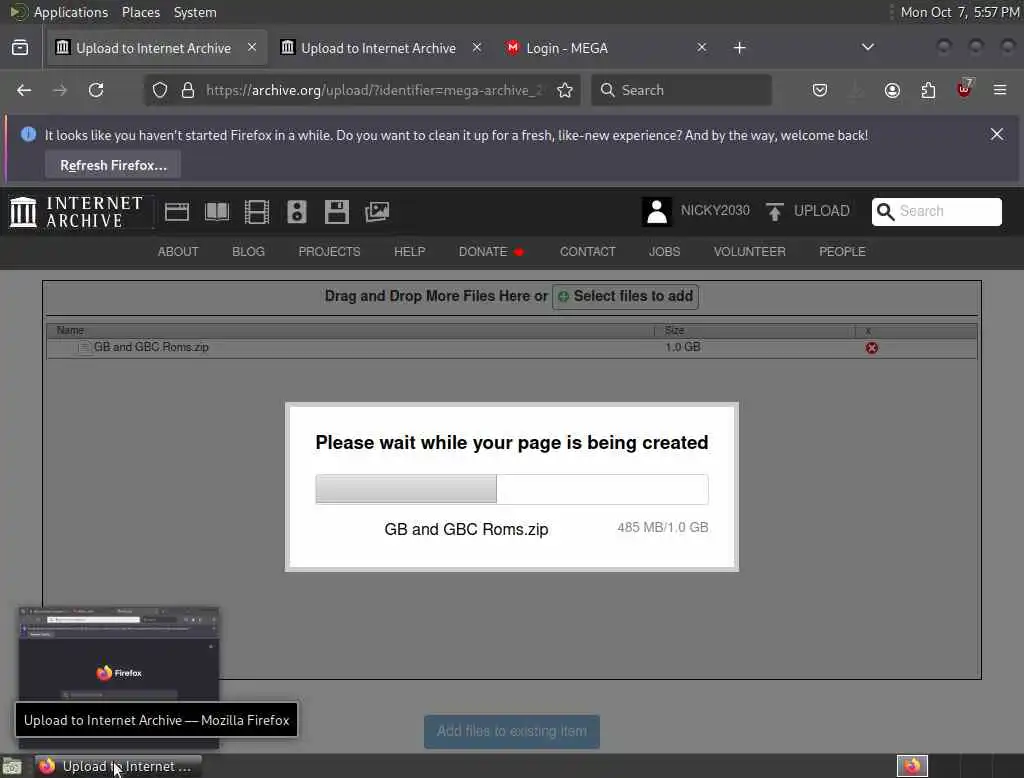Click the Firefox taskbar window button
Viewport: 1024px width, 778px height.
118,766
